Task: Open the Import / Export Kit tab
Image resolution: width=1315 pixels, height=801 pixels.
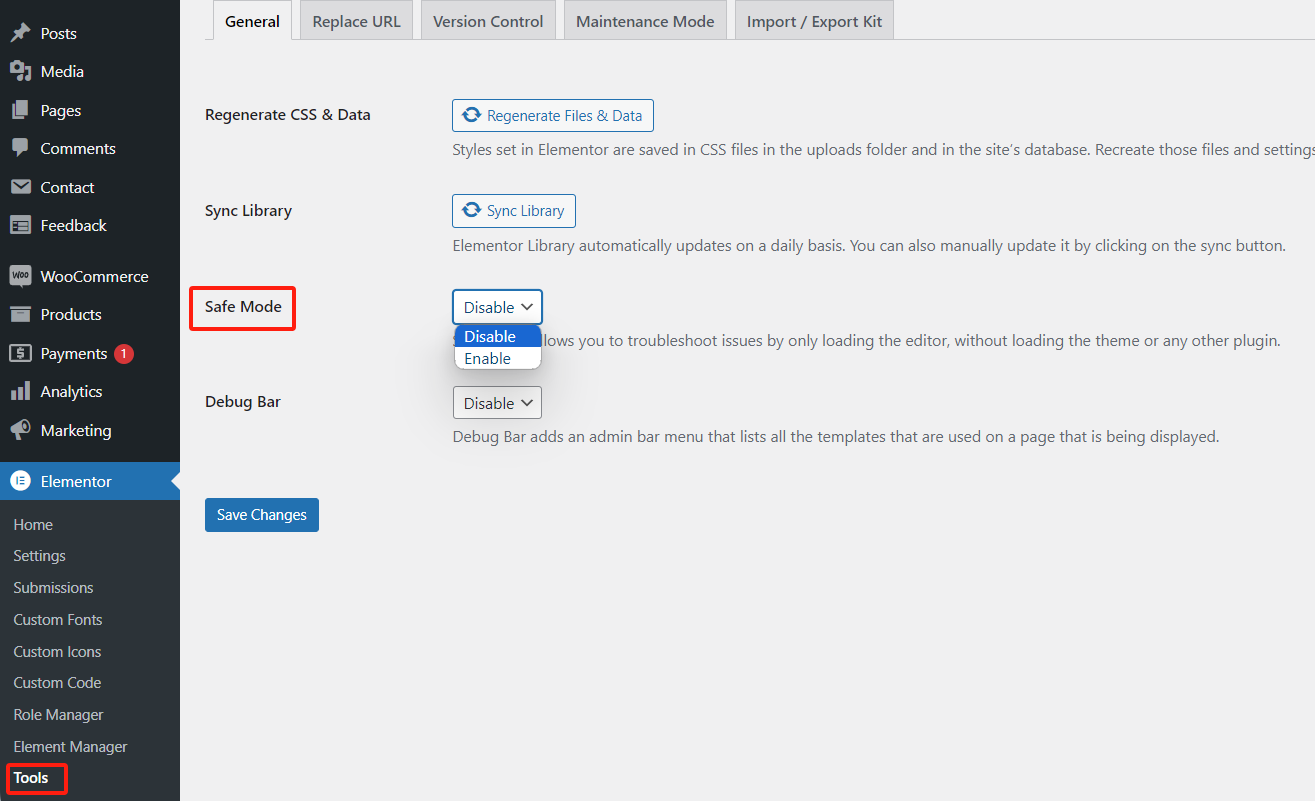Action: tap(813, 20)
